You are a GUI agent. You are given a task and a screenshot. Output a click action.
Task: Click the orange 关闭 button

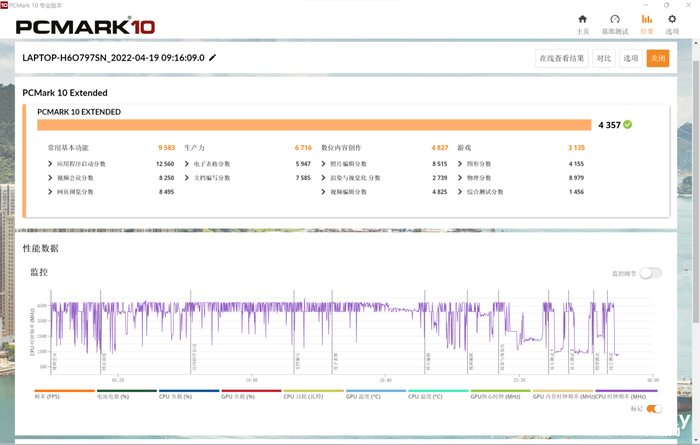click(657, 58)
